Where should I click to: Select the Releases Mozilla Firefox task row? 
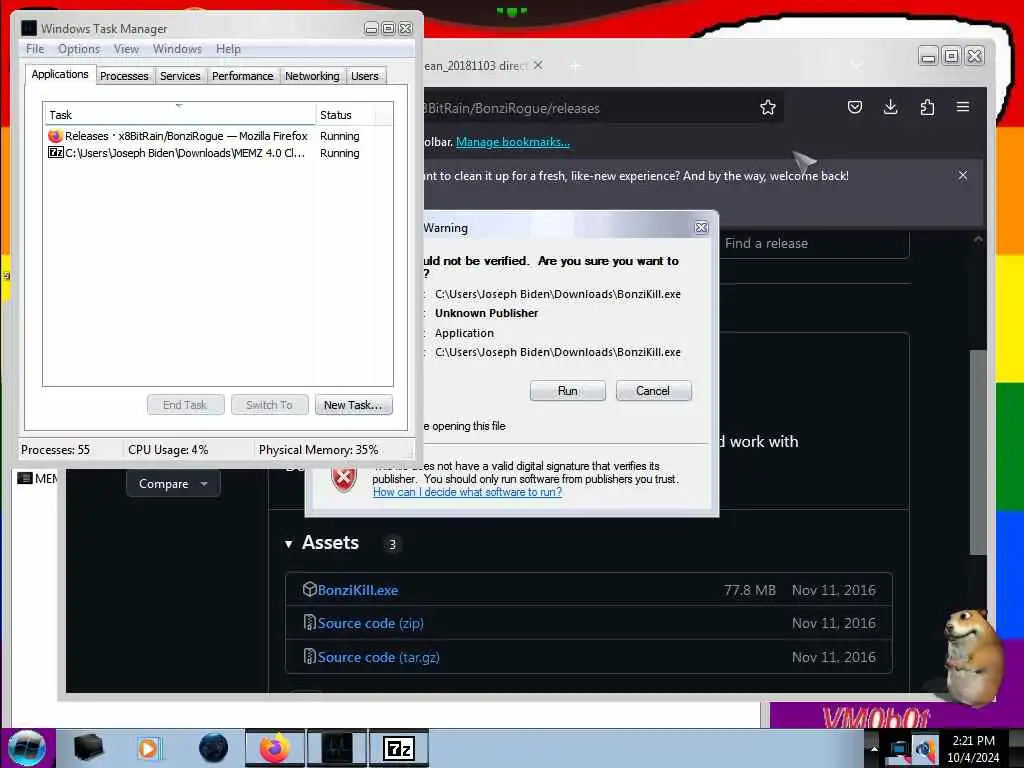pos(217,136)
